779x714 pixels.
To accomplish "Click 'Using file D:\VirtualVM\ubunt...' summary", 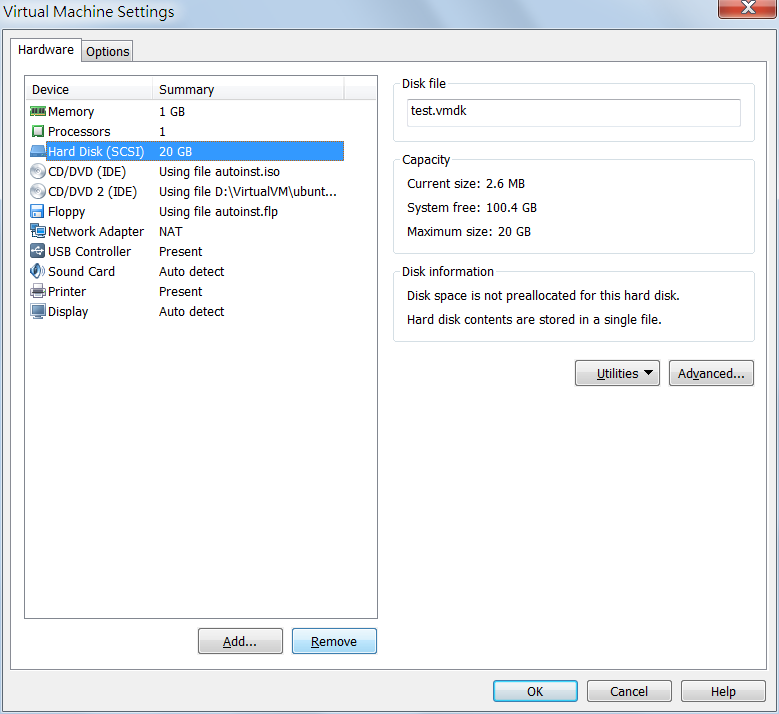I will 248,191.
